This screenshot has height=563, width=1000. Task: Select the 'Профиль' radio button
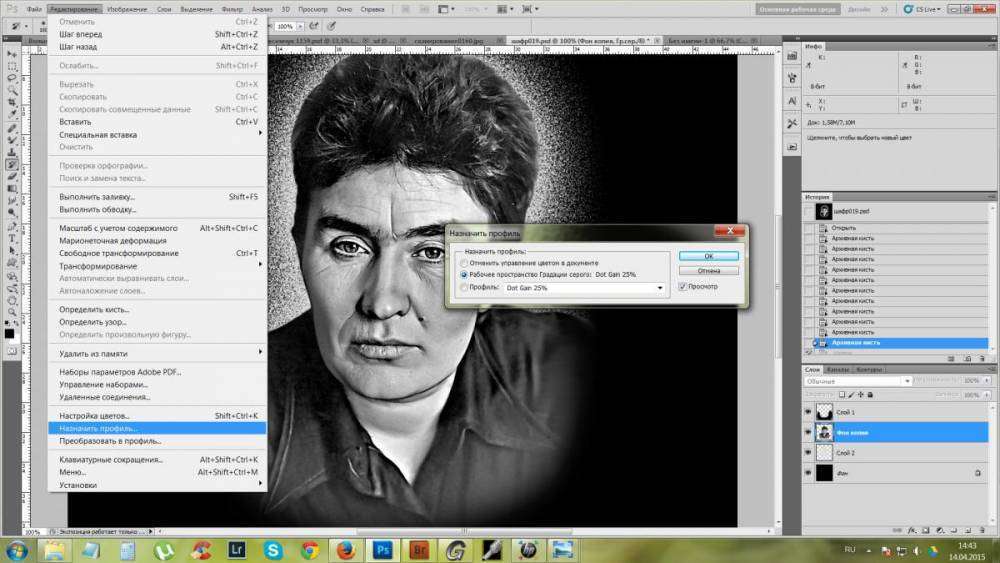click(x=463, y=288)
